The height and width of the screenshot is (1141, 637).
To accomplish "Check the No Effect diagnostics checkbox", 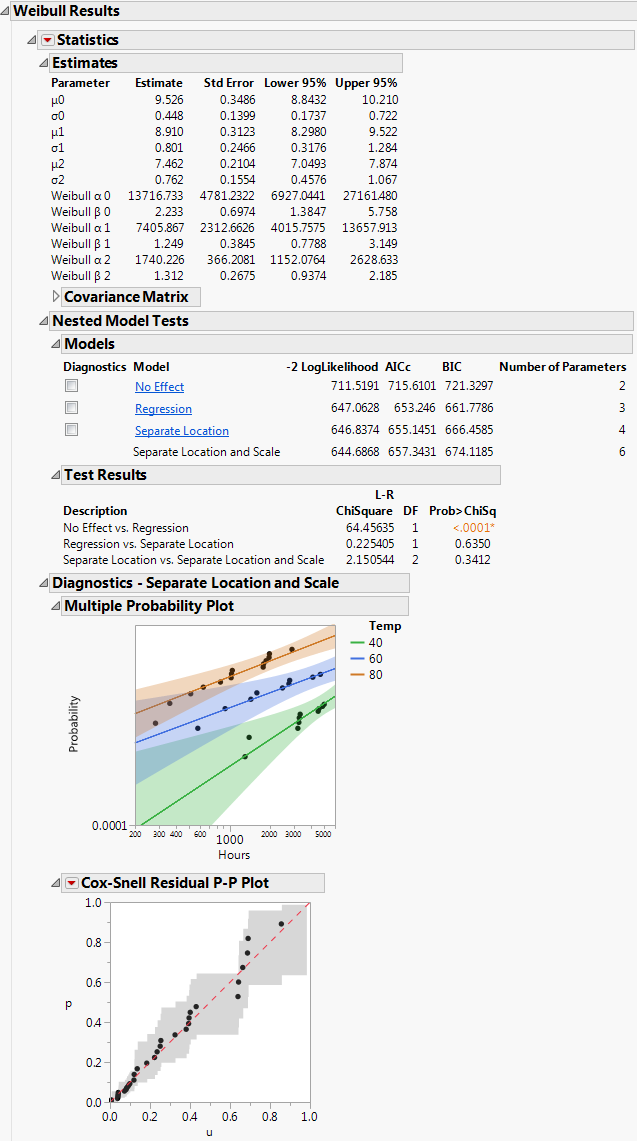I will [x=72, y=386].
